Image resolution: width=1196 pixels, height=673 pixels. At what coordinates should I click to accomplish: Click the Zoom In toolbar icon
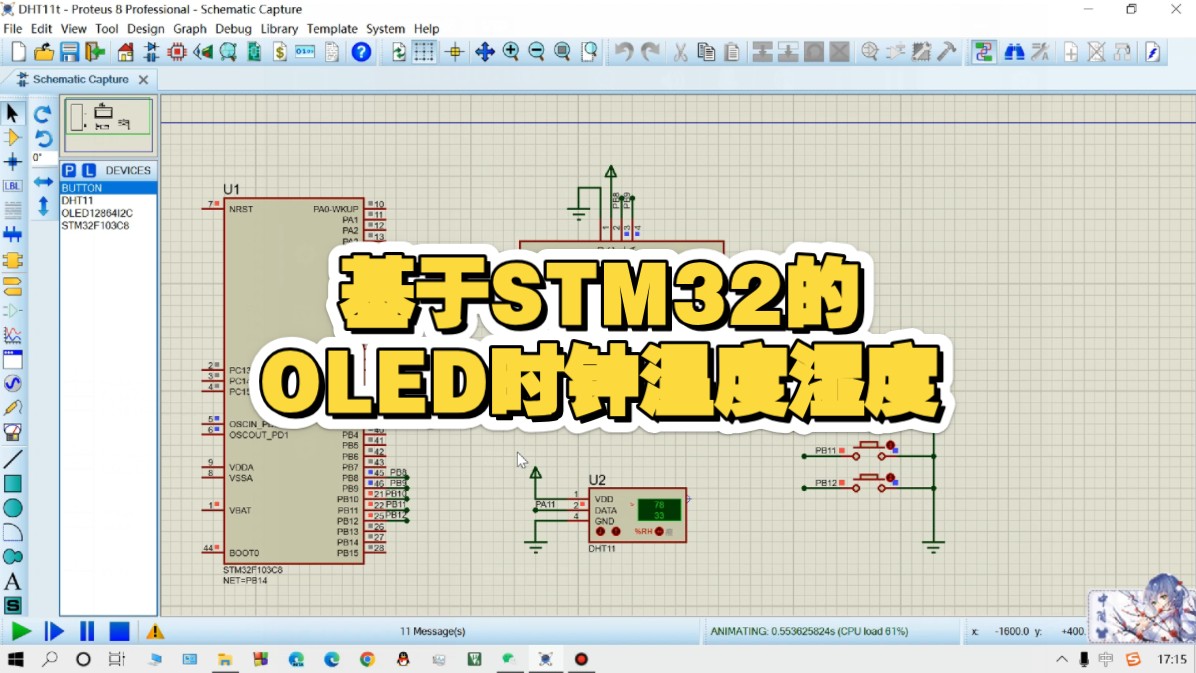pos(510,51)
